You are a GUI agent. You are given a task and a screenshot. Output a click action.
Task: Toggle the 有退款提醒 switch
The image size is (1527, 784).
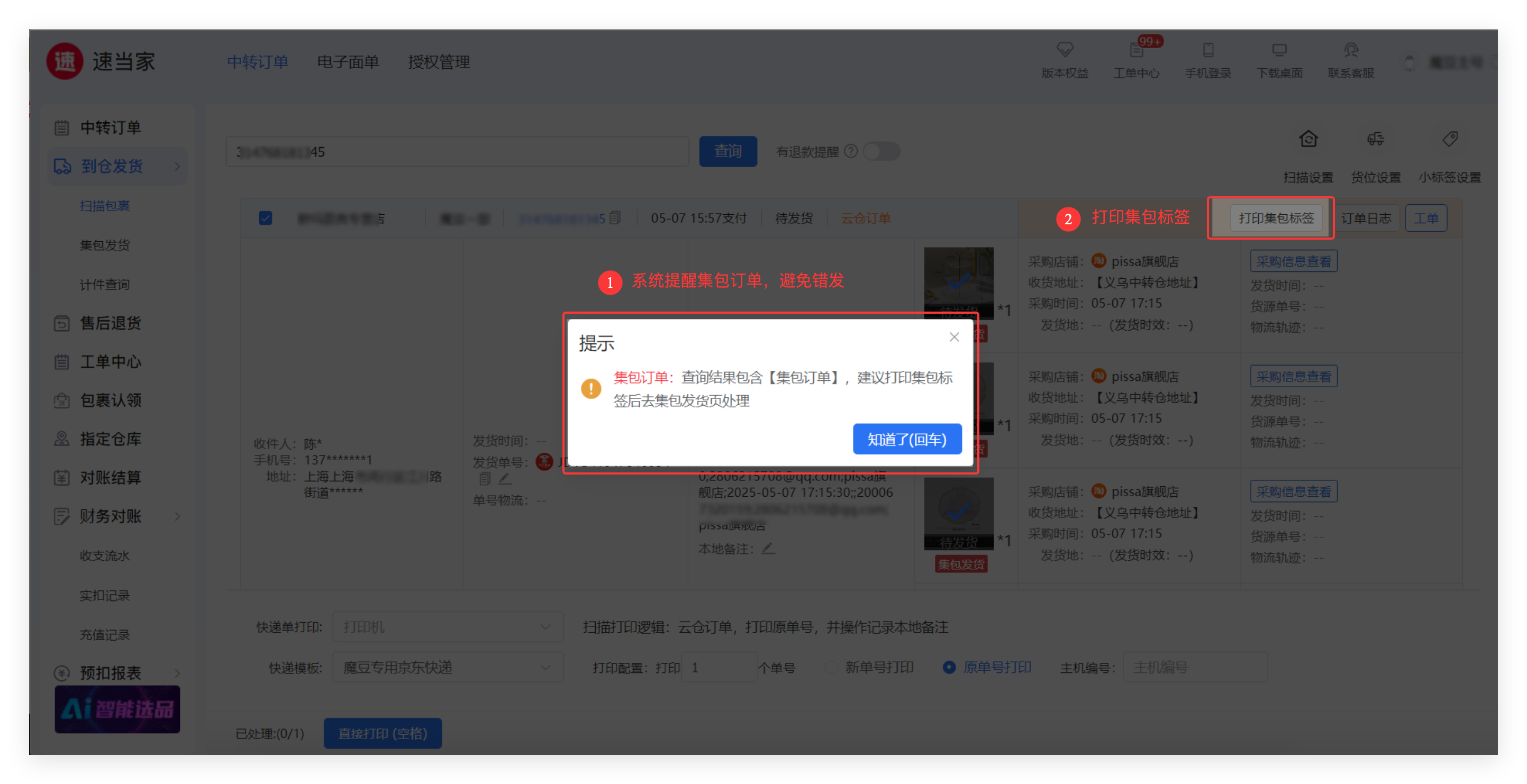tap(881, 152)
